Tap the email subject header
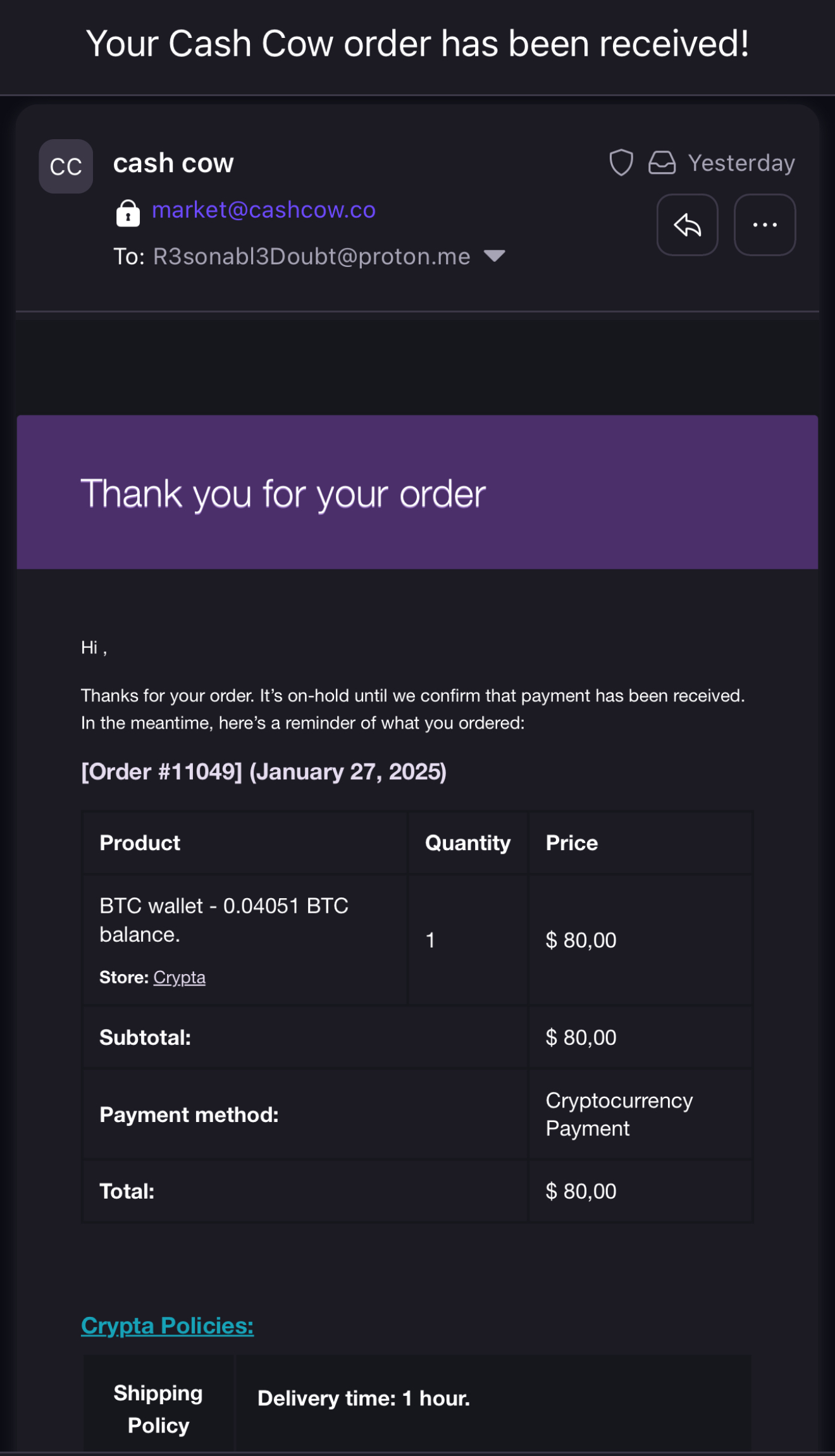Image resolution: width=835 pixels, height=1456 pixels. 417,44
